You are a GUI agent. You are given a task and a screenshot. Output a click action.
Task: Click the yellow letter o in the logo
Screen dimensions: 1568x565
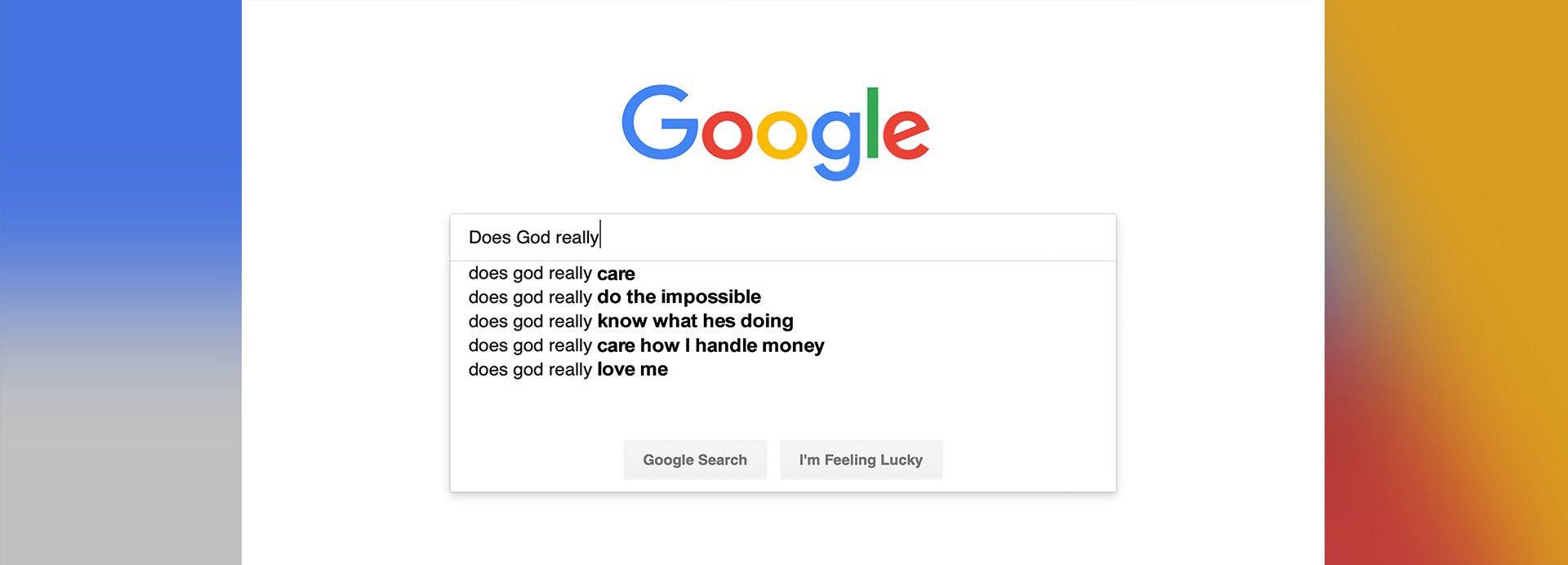point(782,135)
